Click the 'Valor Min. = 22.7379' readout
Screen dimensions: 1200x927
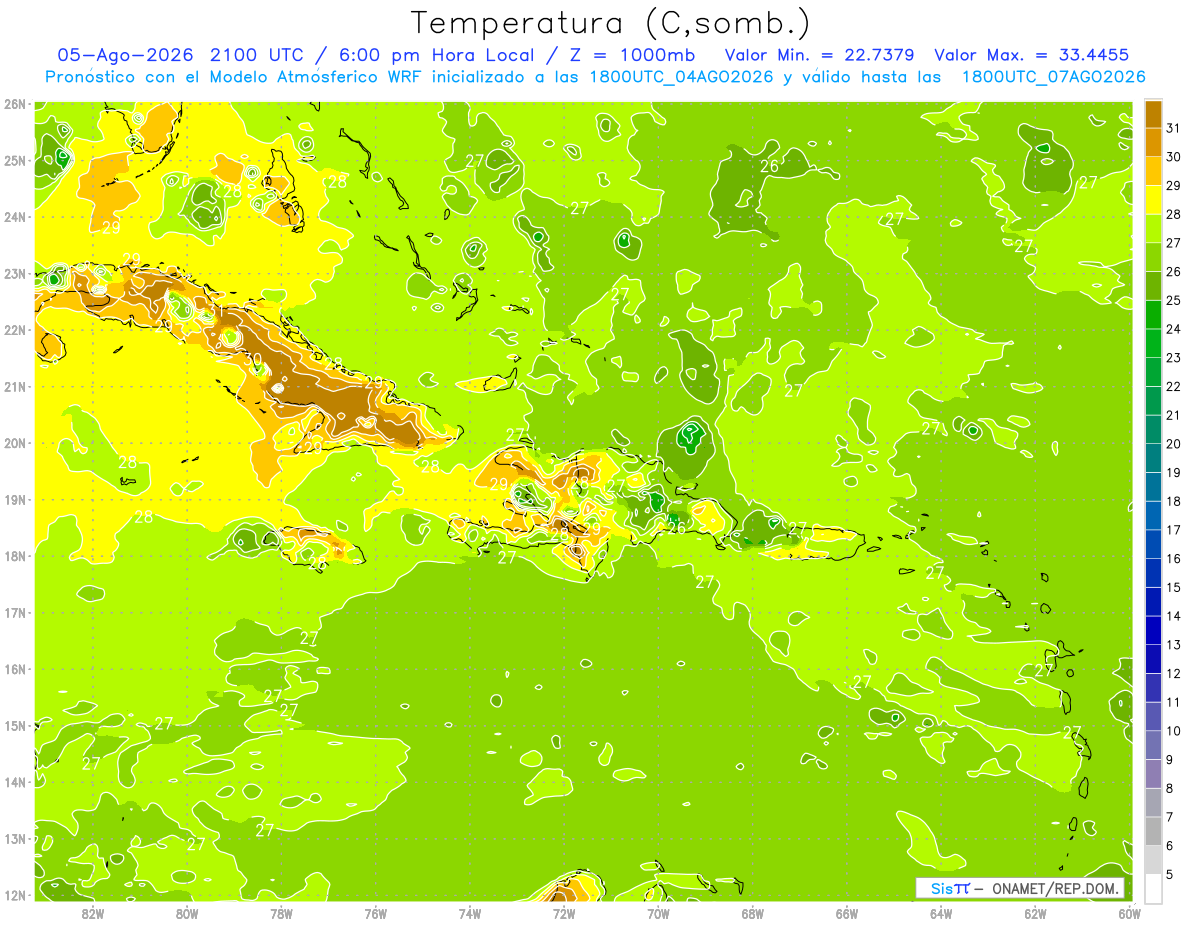point(819,55)
